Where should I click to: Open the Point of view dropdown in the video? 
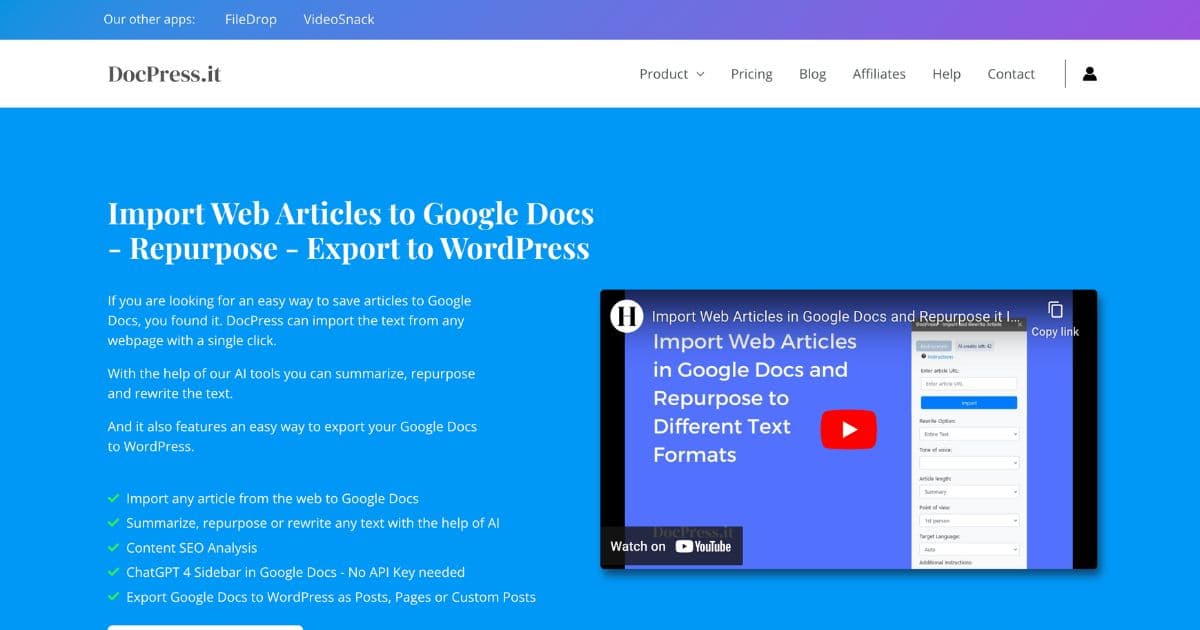point(969,521)
